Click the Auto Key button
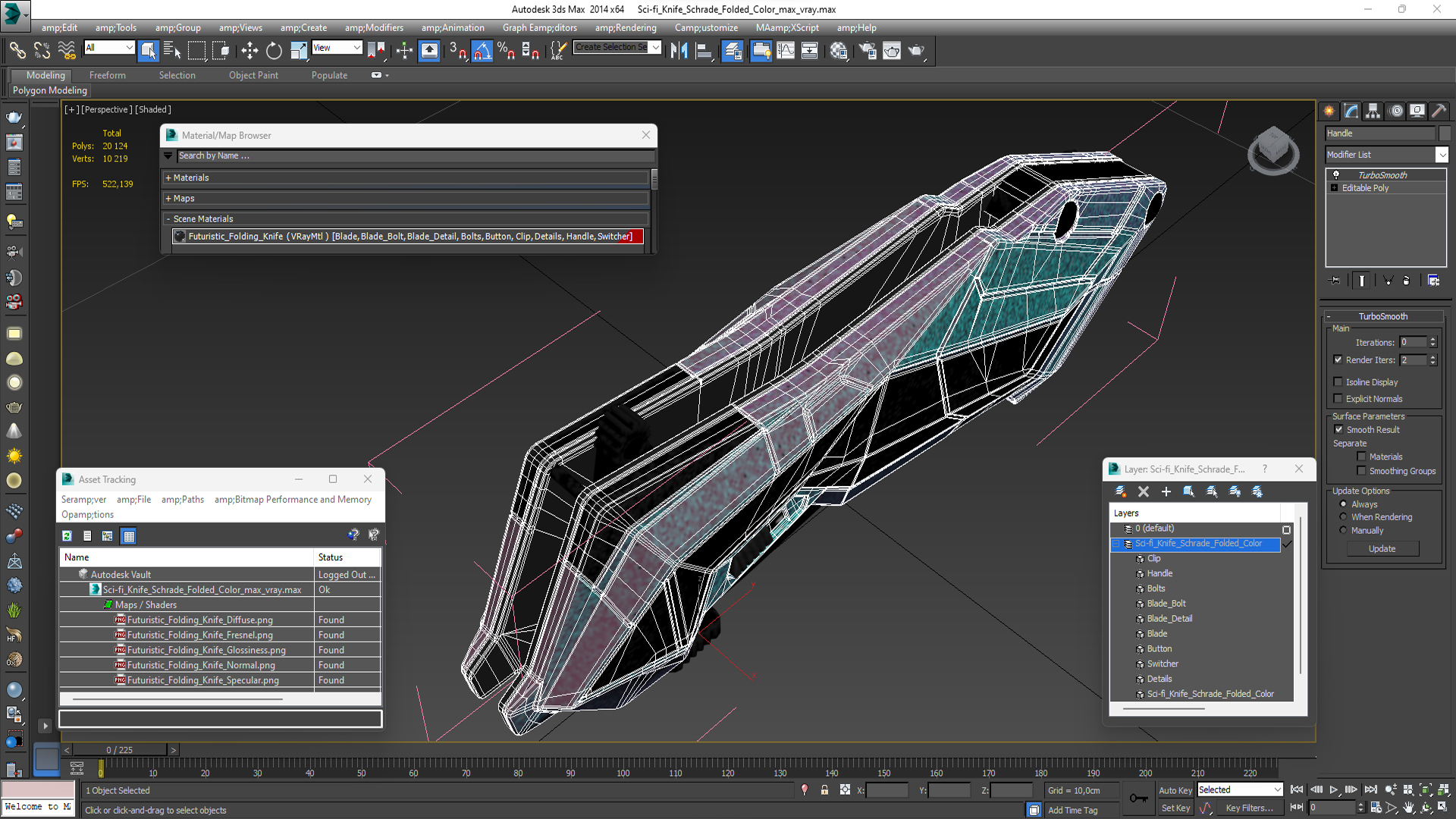This screenshot has height=819, width=1456. pos(1175,789)
